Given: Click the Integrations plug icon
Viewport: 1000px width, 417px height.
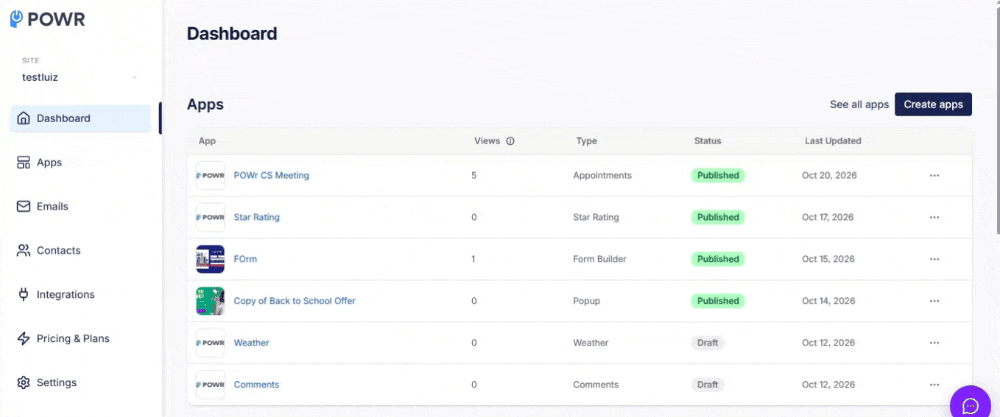Looking at the screenshot, I should 24,295.
